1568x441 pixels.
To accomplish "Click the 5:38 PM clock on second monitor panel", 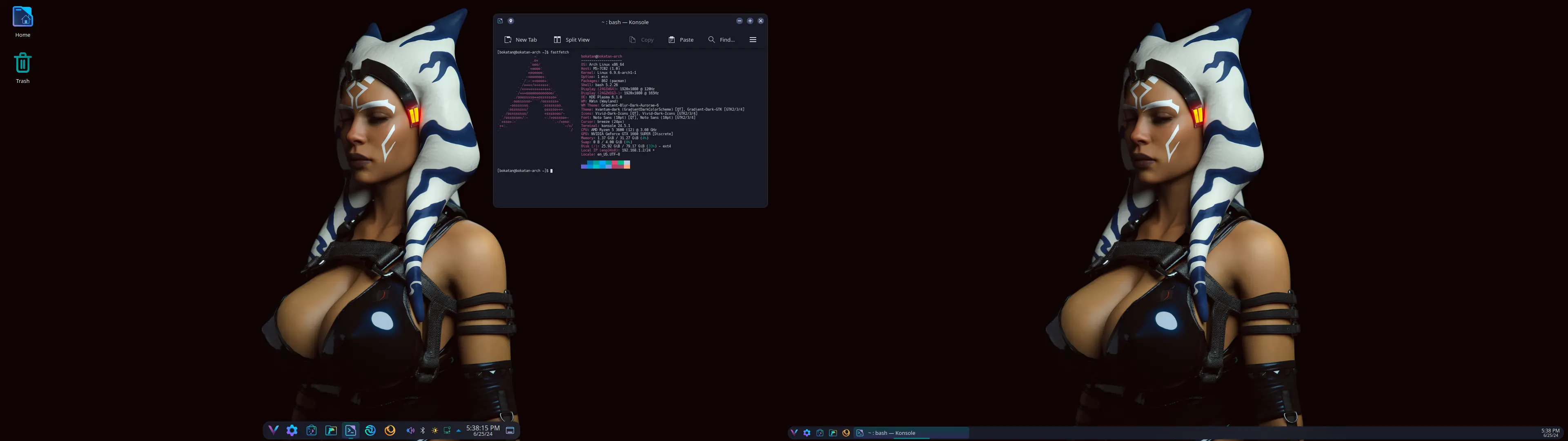I will [x=1550, y=432].
